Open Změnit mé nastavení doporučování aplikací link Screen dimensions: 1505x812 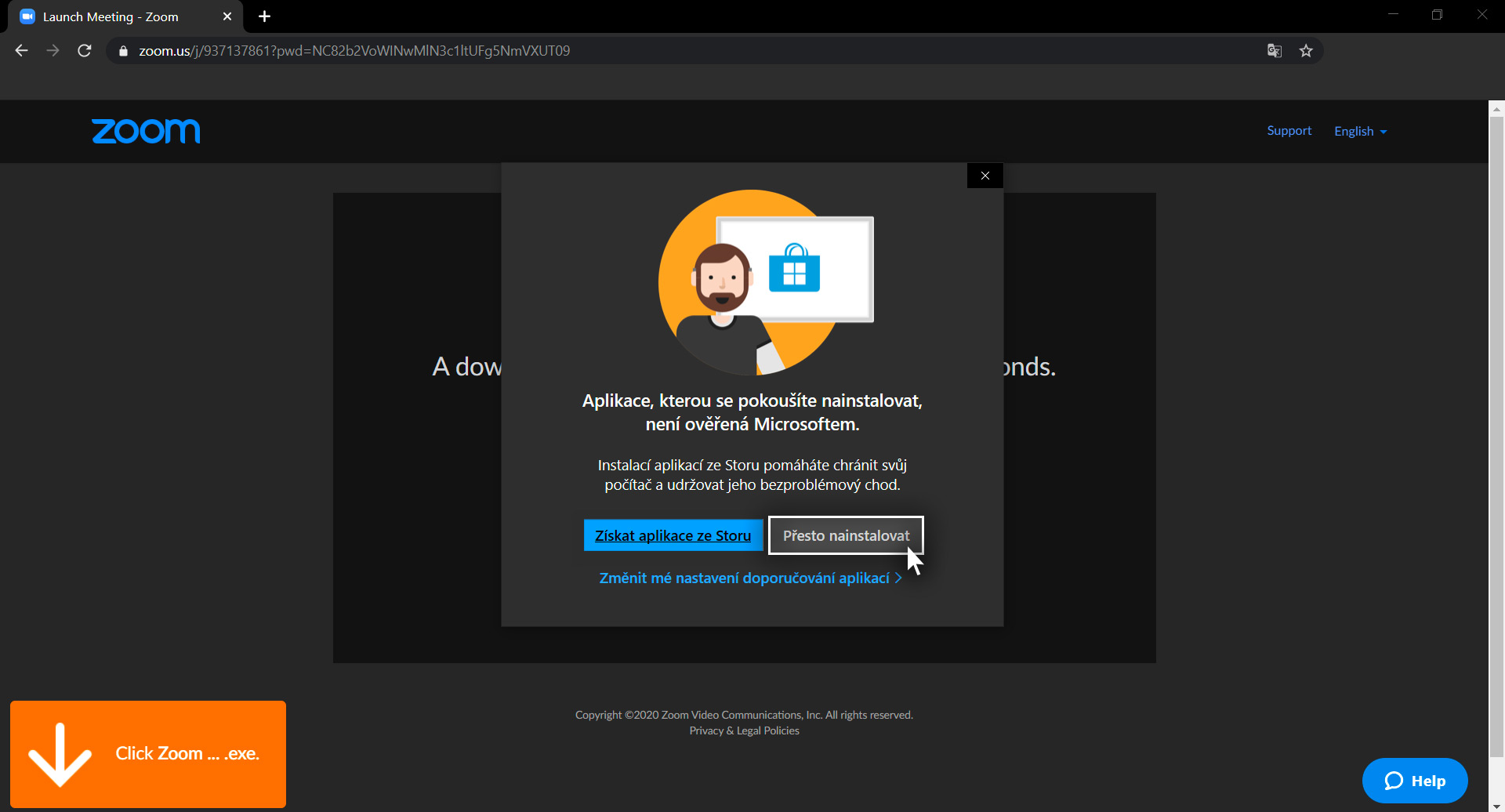coord(750,578)
